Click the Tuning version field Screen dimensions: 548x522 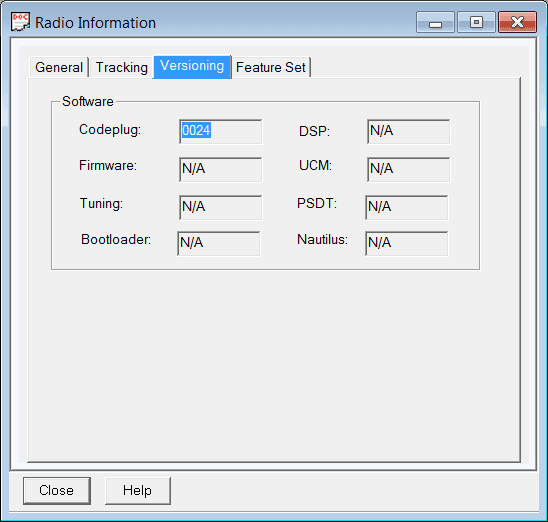point(221,207)
